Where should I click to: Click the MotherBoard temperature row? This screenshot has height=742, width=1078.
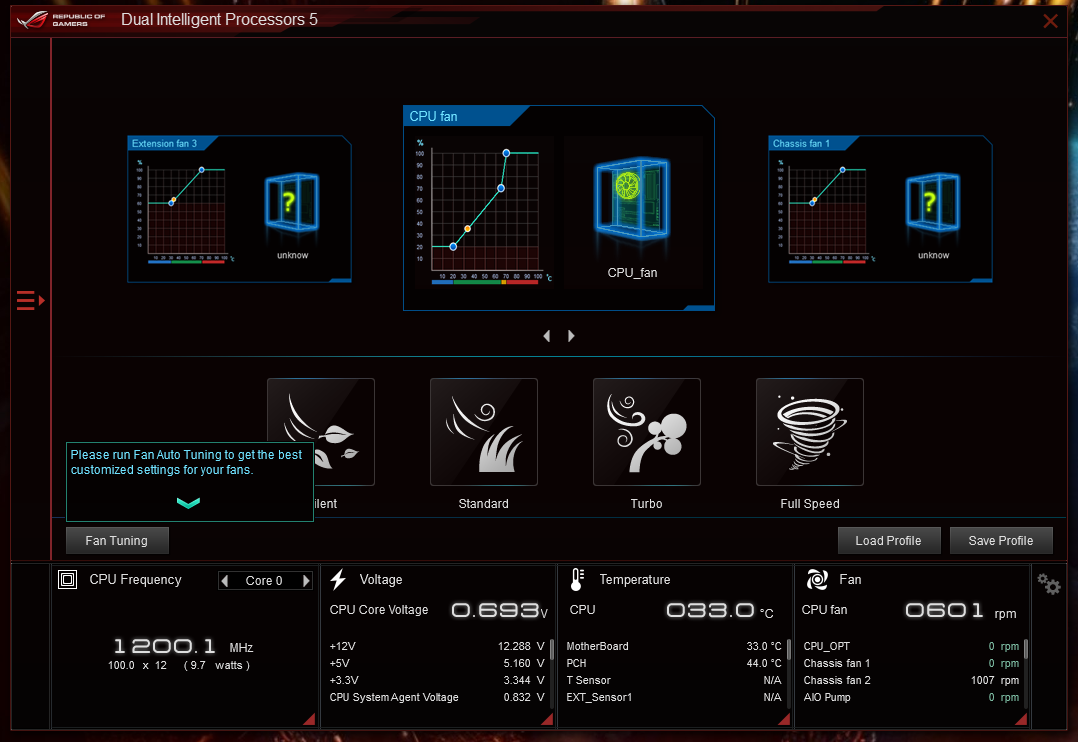[x=674, y=646]
